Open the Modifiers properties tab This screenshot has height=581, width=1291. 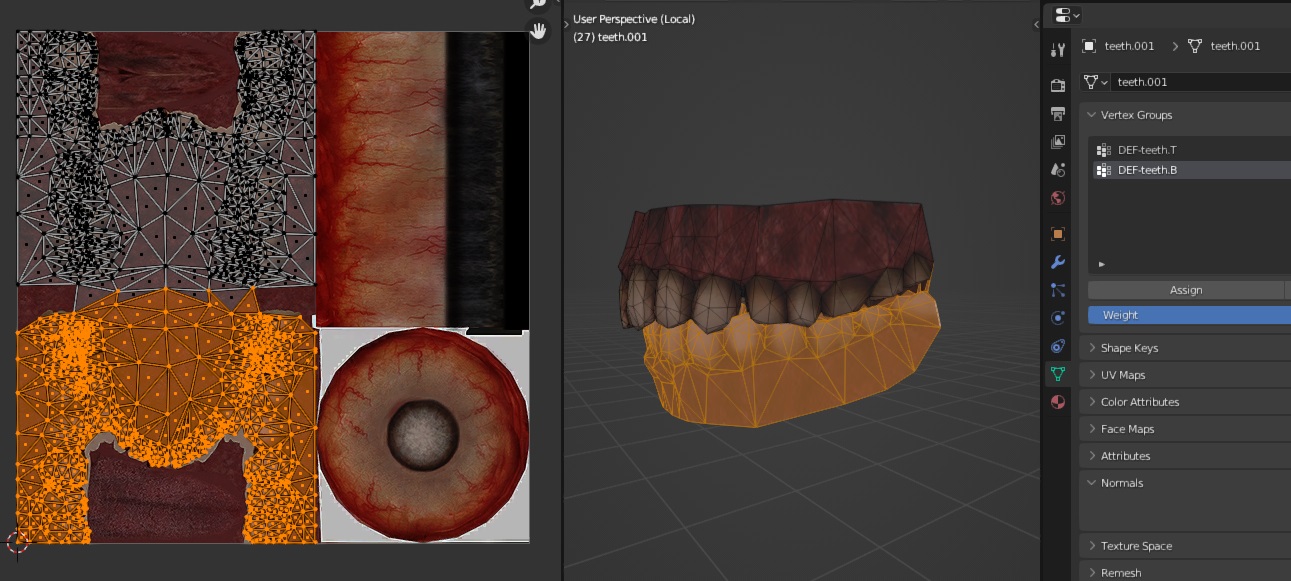pyautogui.click(x=1058, y=262)
